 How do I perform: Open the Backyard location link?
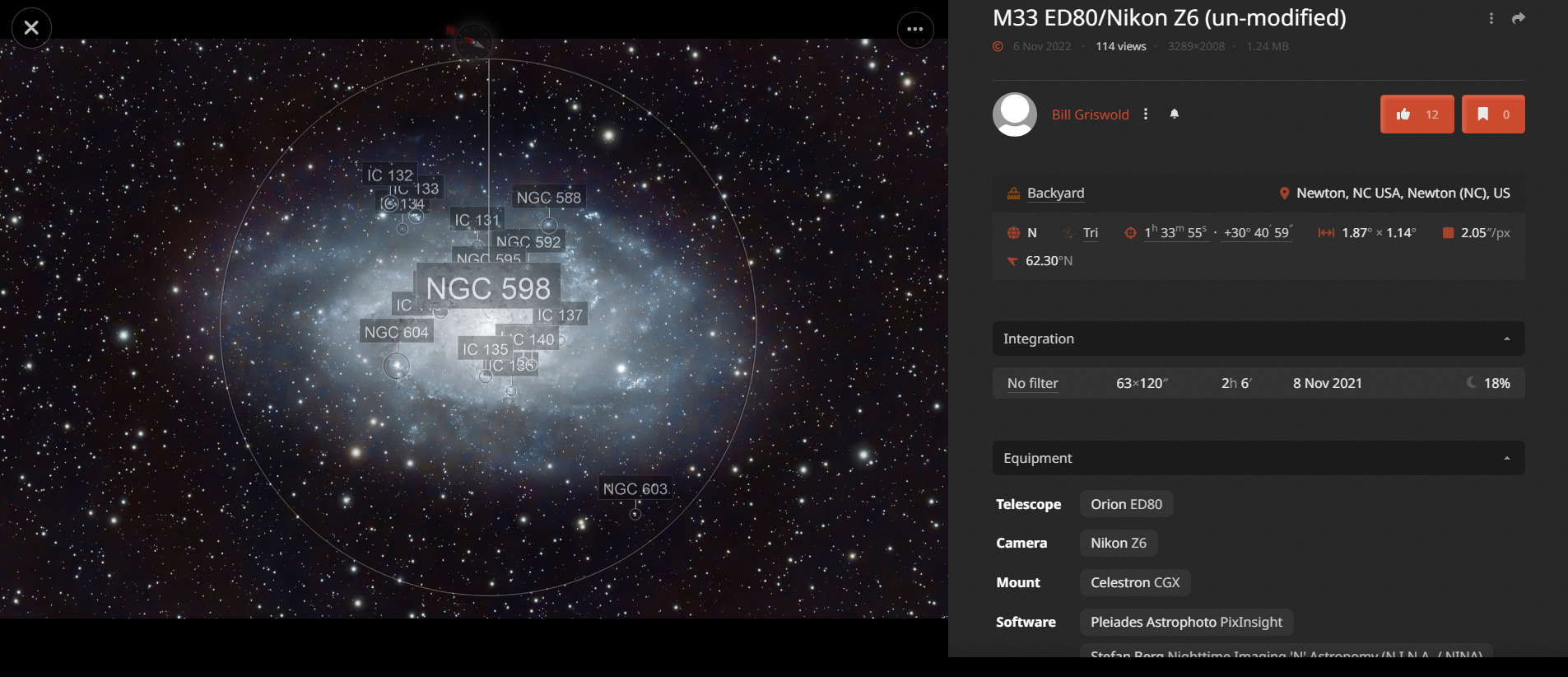(x=1056, y=193)
